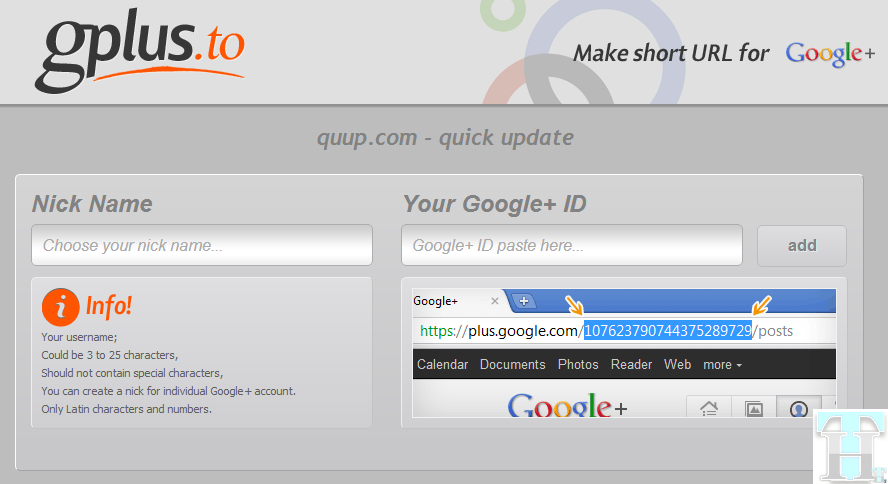Click the home icon in example image
The width and height of the screenshot is (888, 484).
pyautogui.click(x=709, y=408)
